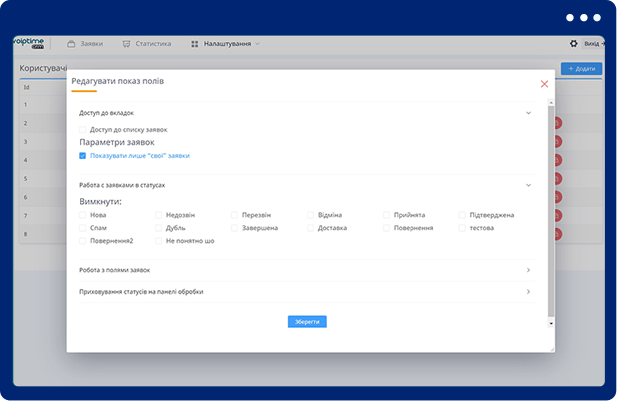Open the Налаштування dropdown arrow
The image size is (617, 401).
[x=257, y=44]
